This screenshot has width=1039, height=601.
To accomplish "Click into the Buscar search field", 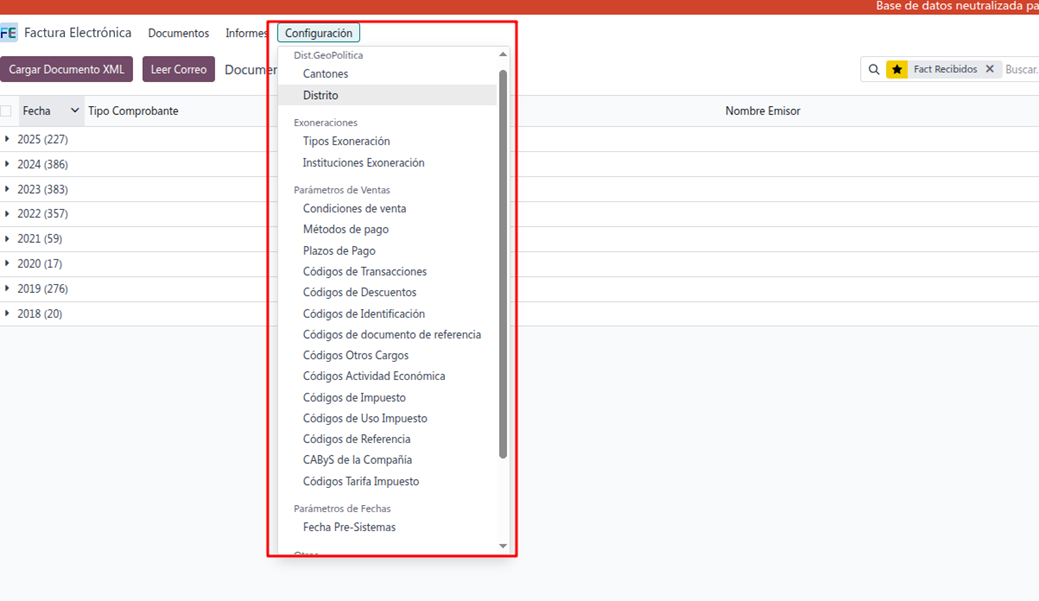I will [x=1020, y=69].
